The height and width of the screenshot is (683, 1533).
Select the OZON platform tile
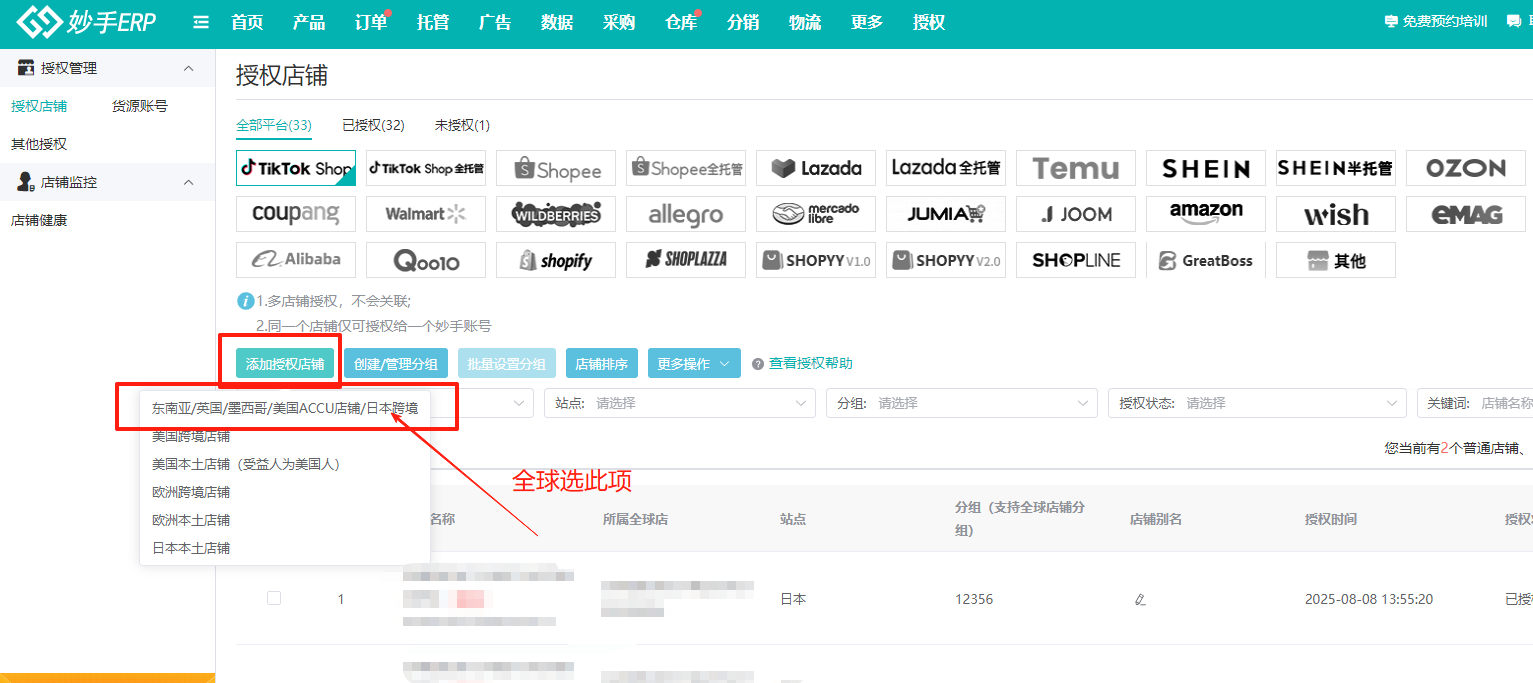point(1466,168)
